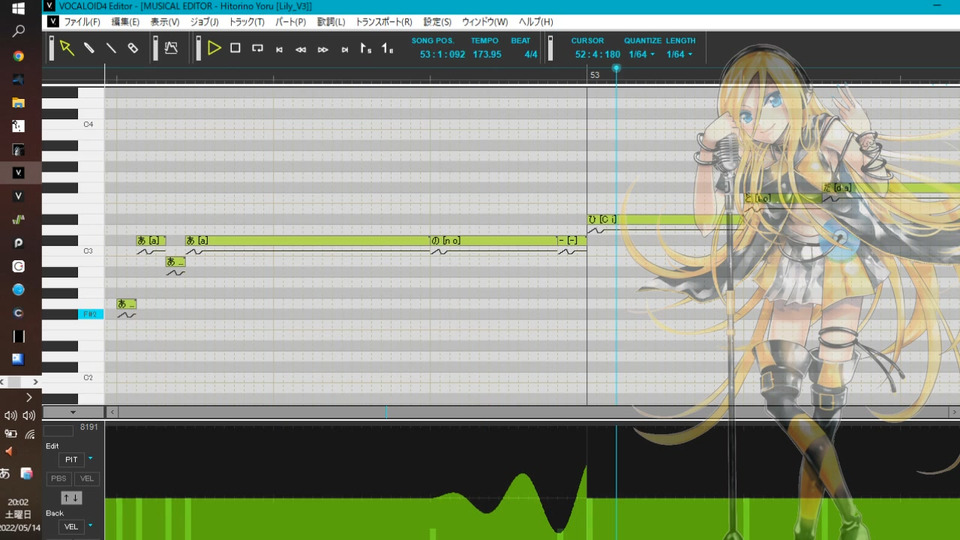This screenshot has width=960, height=540.
Task: Click the playhead marker on the ruler
Action: click(x=617, y=68)
